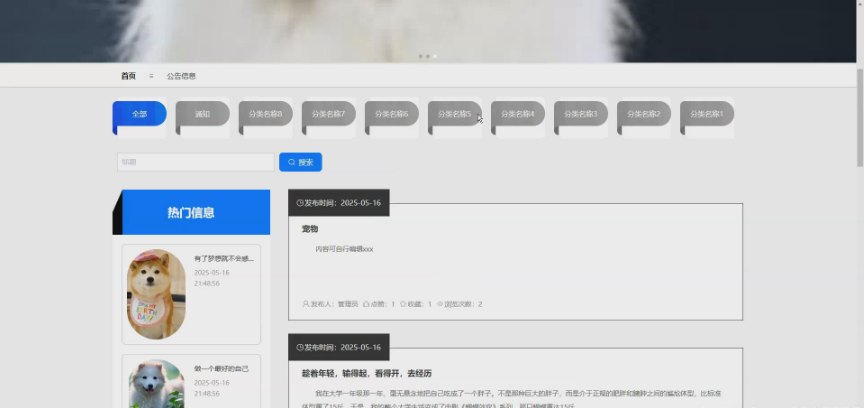The image size is (867, 408).
Task: Open the 分类名称4 category tab
Action: (x=518, y=114)
